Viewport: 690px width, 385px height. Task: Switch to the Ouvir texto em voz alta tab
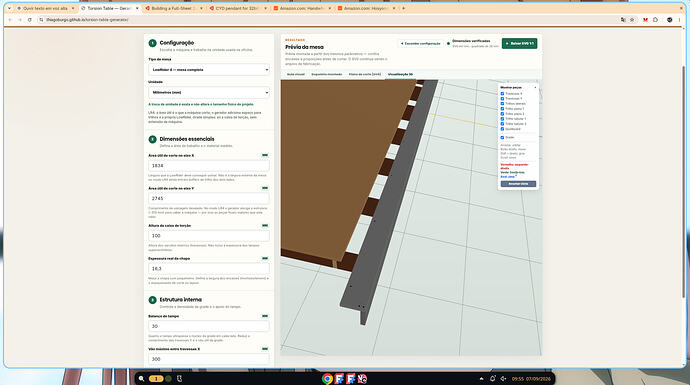[45, 8]
